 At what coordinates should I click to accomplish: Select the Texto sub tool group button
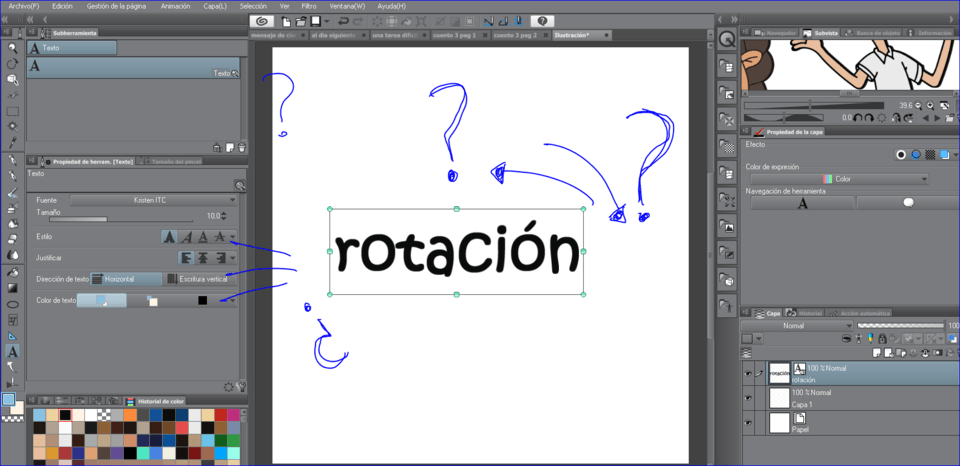(x=72, y=47)
